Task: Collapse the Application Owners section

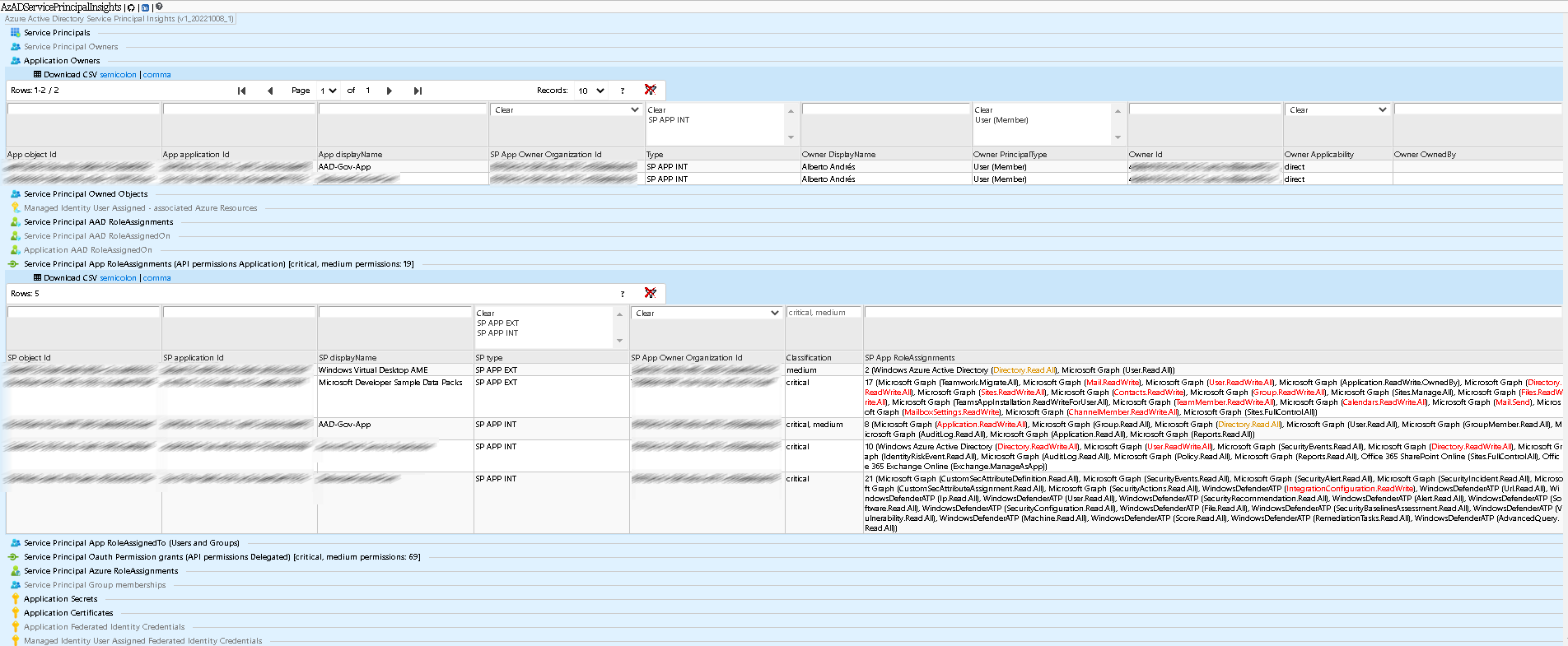Action: [62, 61]
